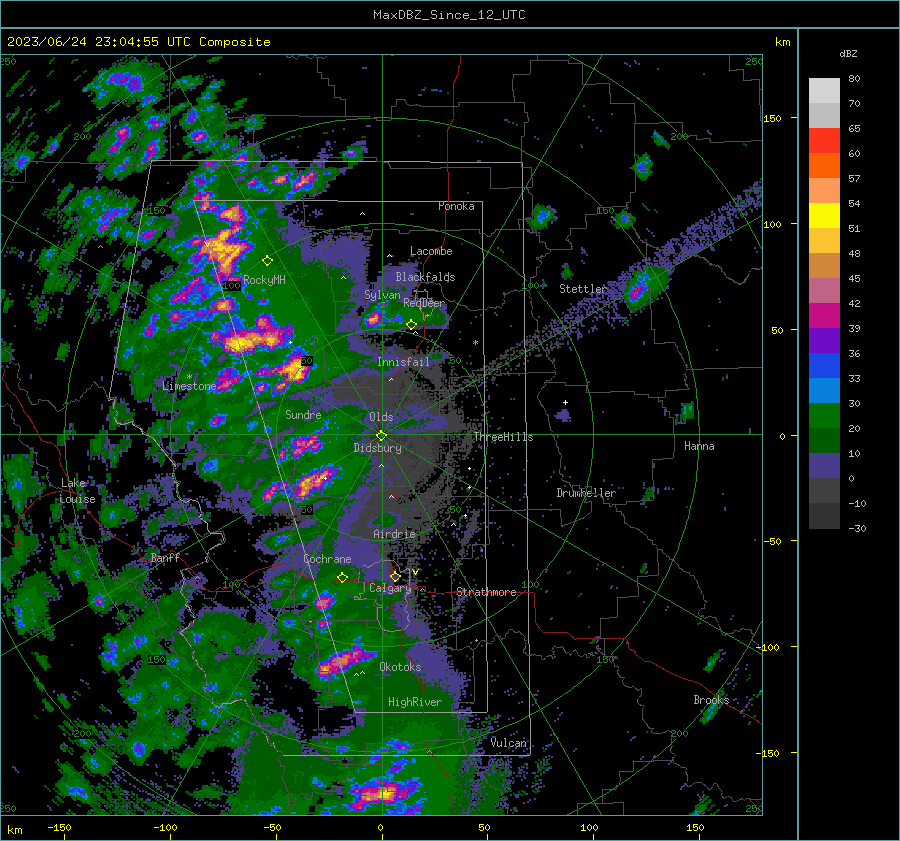
Task: Click the Banff label
Action: [x=165, y=557]
